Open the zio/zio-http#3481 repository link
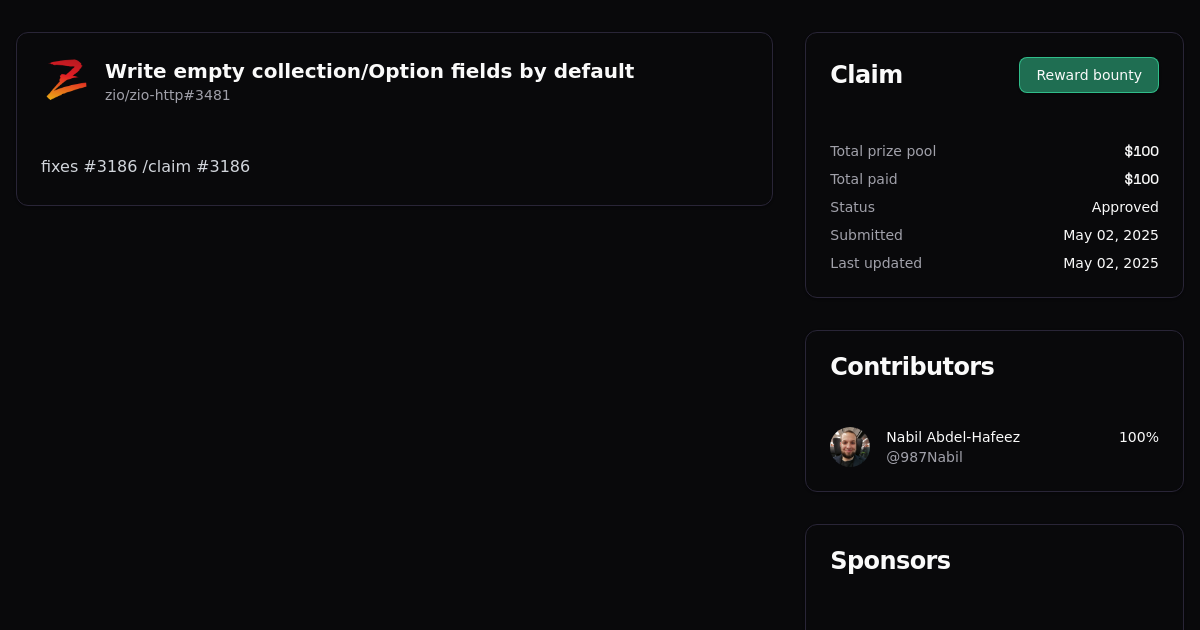 click(167, 95)
